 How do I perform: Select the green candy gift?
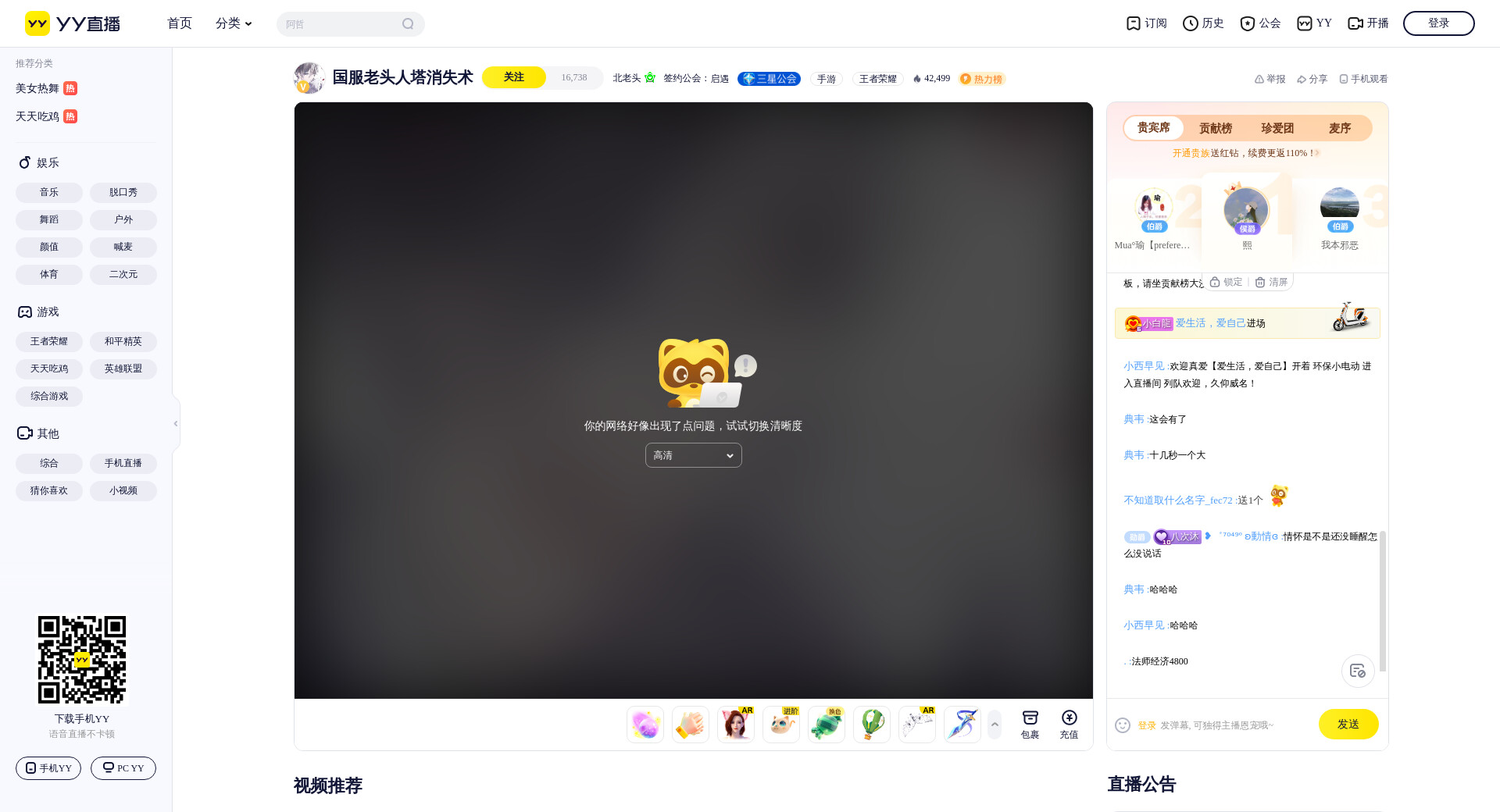(827, 725)
